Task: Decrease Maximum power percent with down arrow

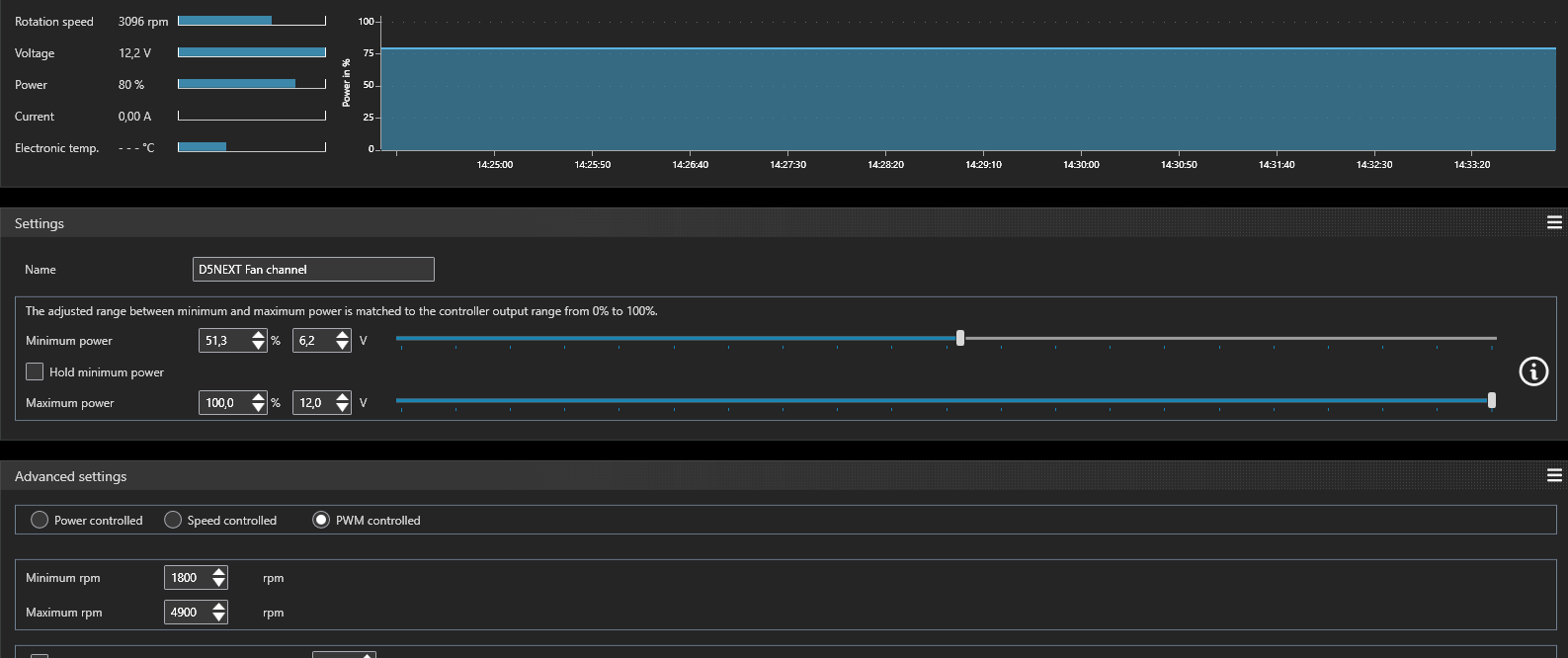Action: click(259, 408)
